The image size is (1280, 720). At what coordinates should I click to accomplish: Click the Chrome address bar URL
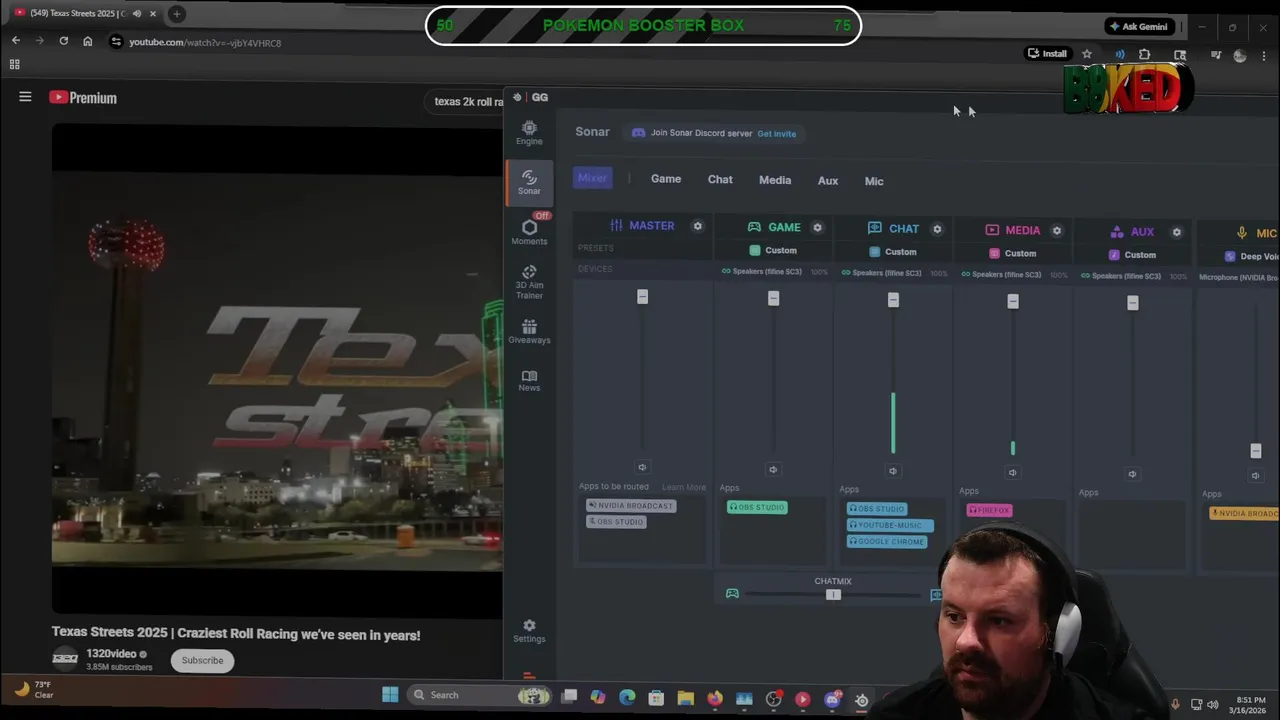click(205, 43)
